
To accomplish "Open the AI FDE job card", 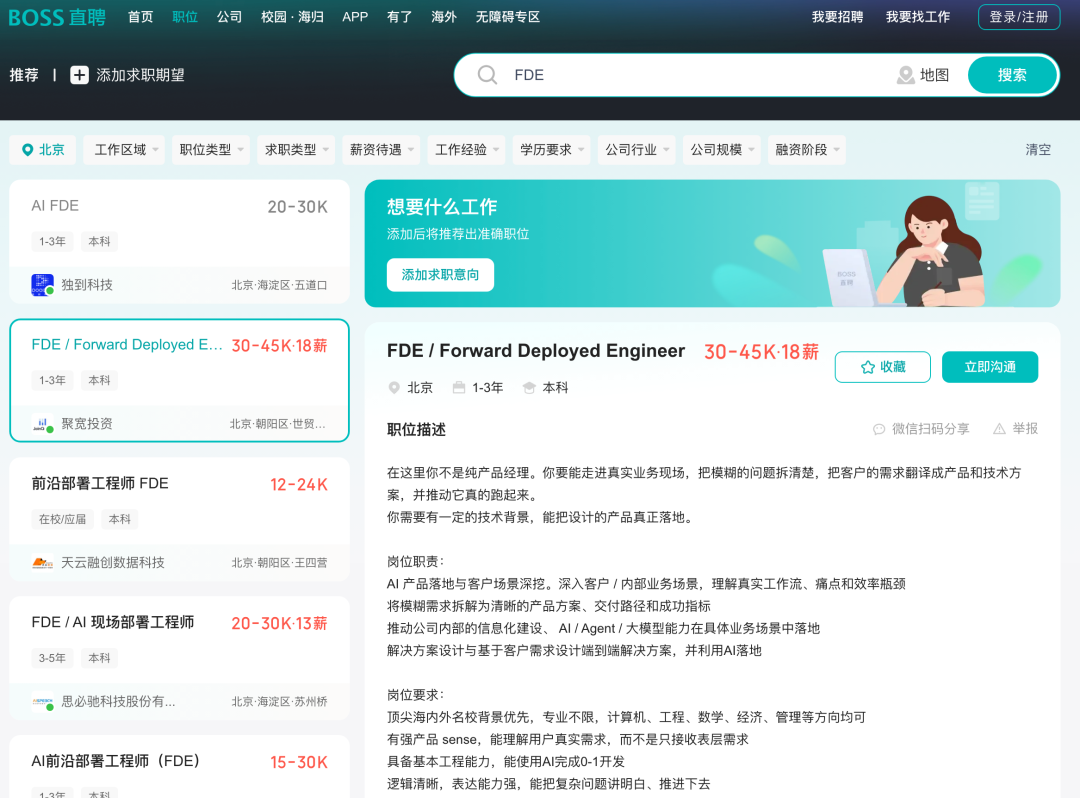I will 179,241.
